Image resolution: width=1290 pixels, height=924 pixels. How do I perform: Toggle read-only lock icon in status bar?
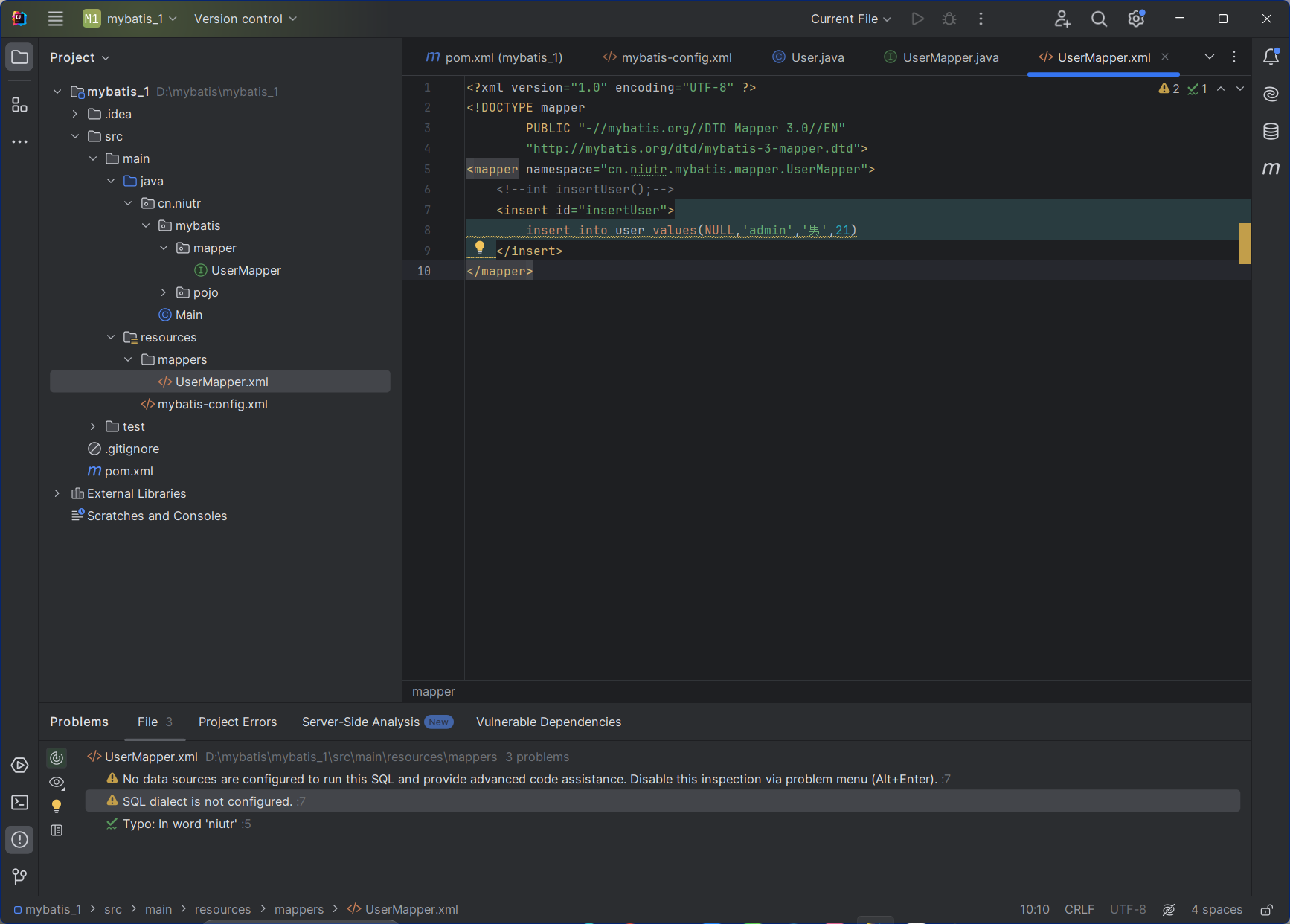[1266, 909]
